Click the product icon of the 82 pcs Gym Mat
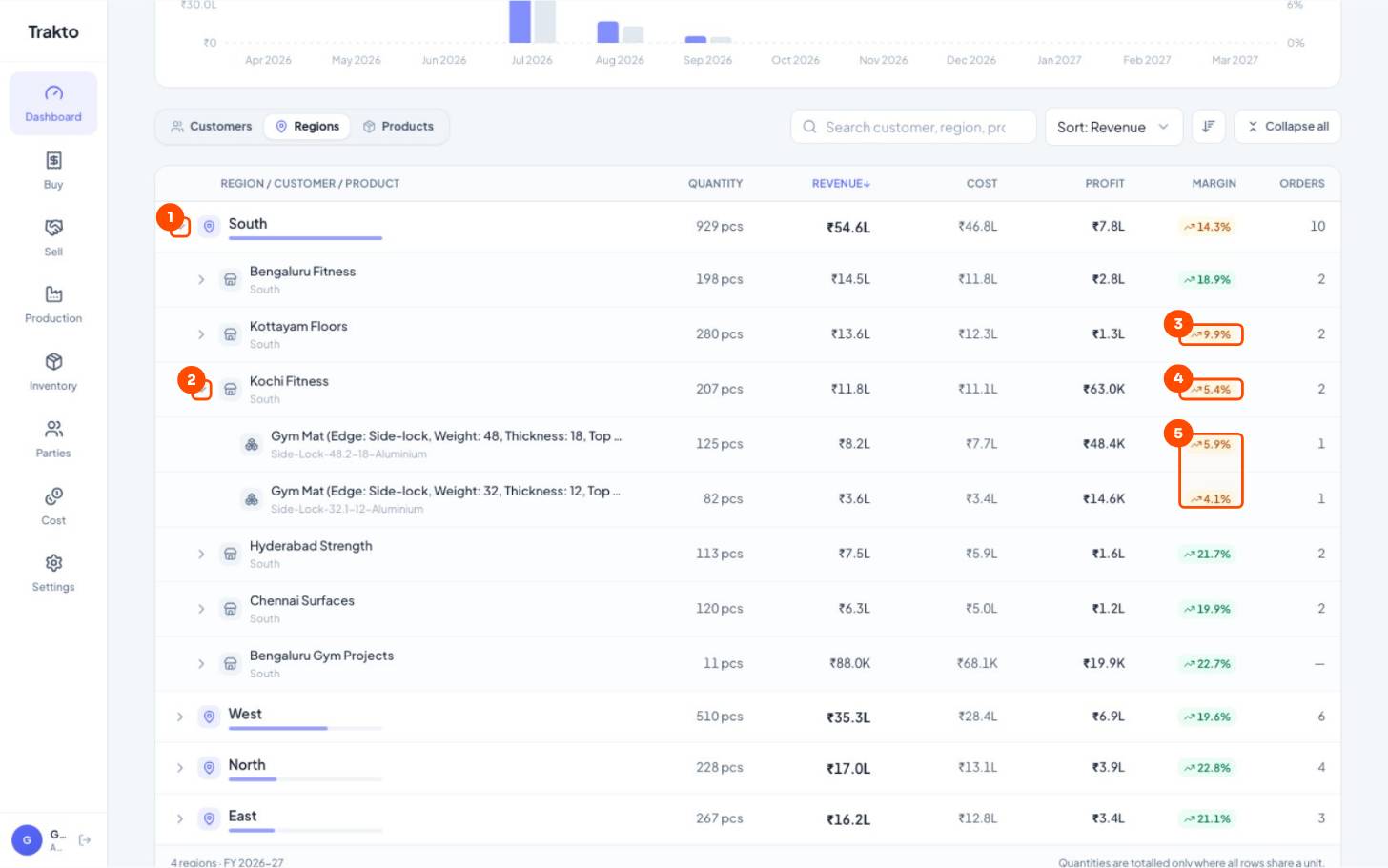Viewport: 1388px width, 868px height. 252,499
